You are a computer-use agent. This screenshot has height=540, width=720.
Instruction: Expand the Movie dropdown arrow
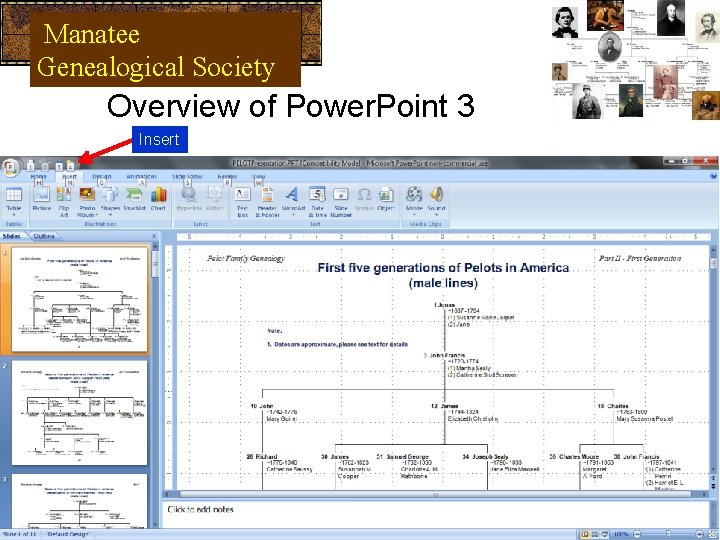coord(414,214)
